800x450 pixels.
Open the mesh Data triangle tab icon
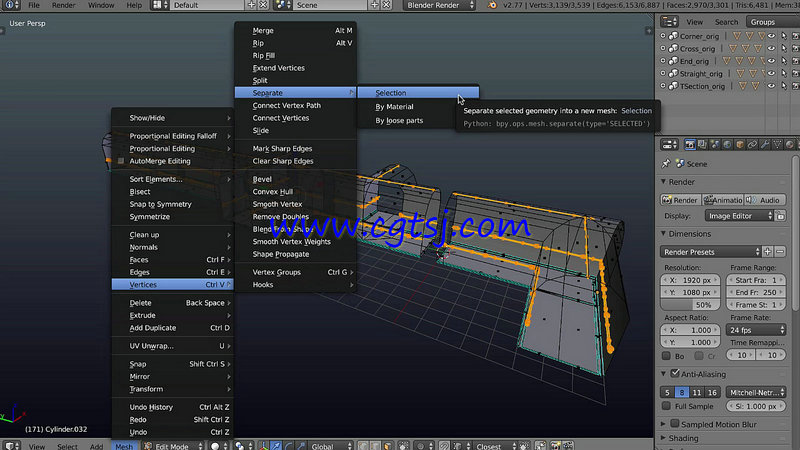pos(777,145)
